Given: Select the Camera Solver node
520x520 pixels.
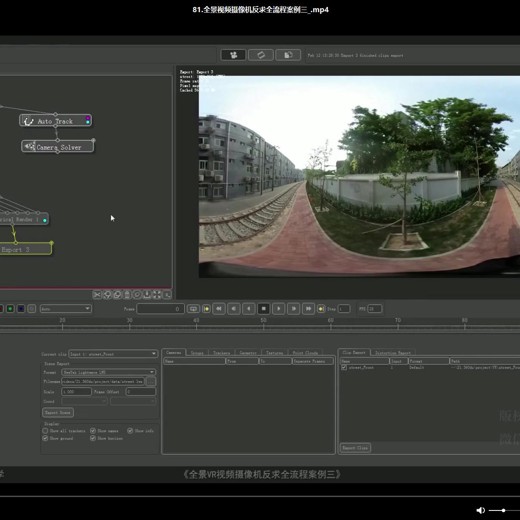Looking at the screenshot, I should tap(58, 147).
